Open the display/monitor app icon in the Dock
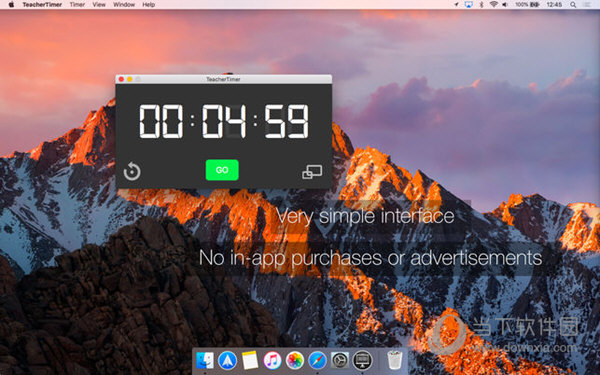This screenshot has width=600, height=375. [x=362, y=360]
